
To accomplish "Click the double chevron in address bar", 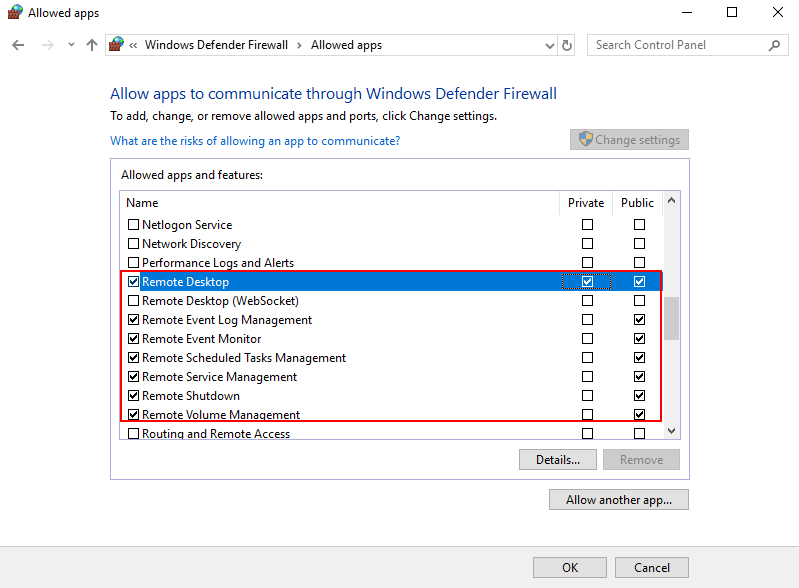I will (x=133, y=45).
